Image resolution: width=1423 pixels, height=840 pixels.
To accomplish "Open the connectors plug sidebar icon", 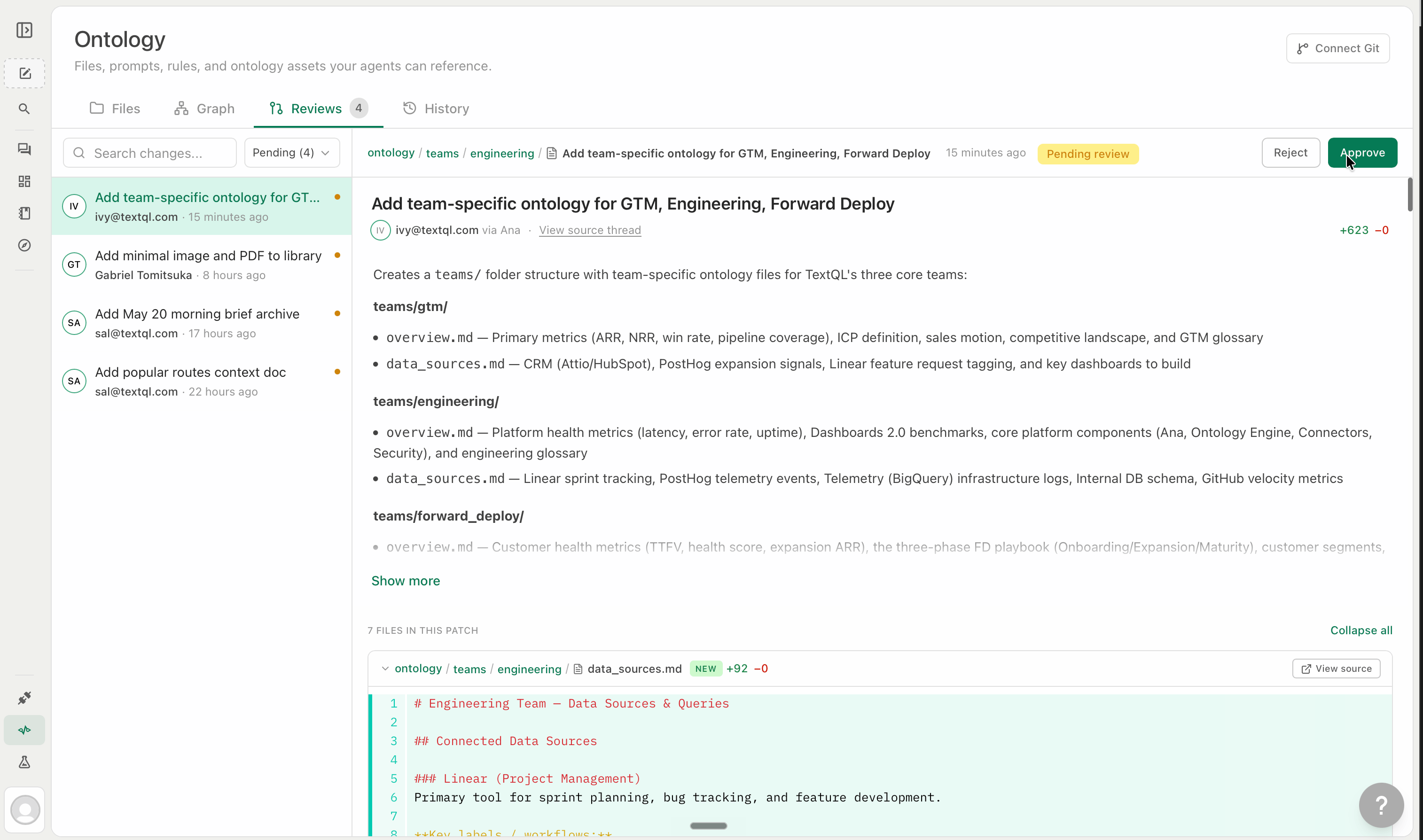I will pos(24,698).
